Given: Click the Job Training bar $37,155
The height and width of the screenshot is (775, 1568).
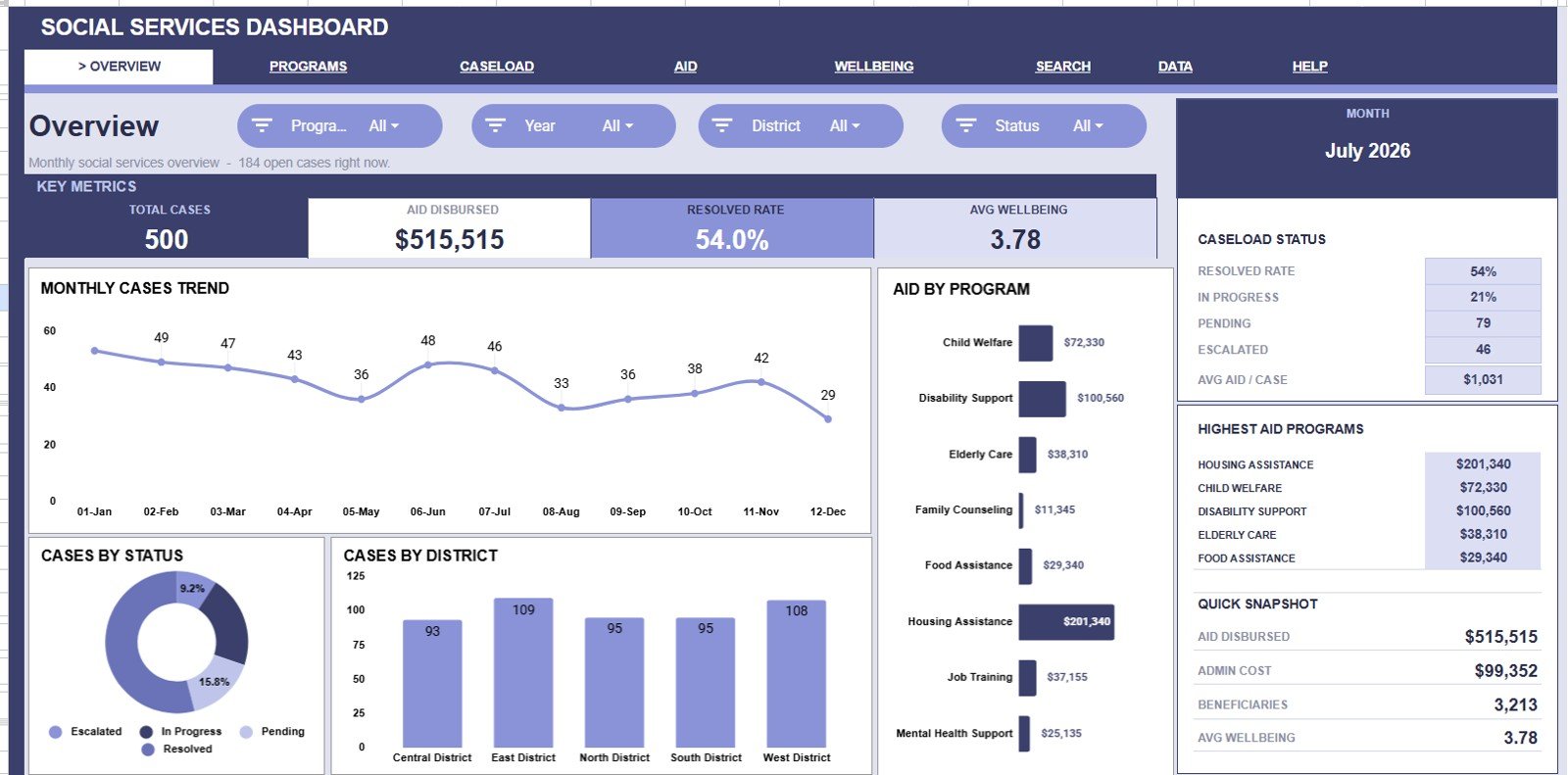Looking at the screenshot, I should [x=1027, y=678].
